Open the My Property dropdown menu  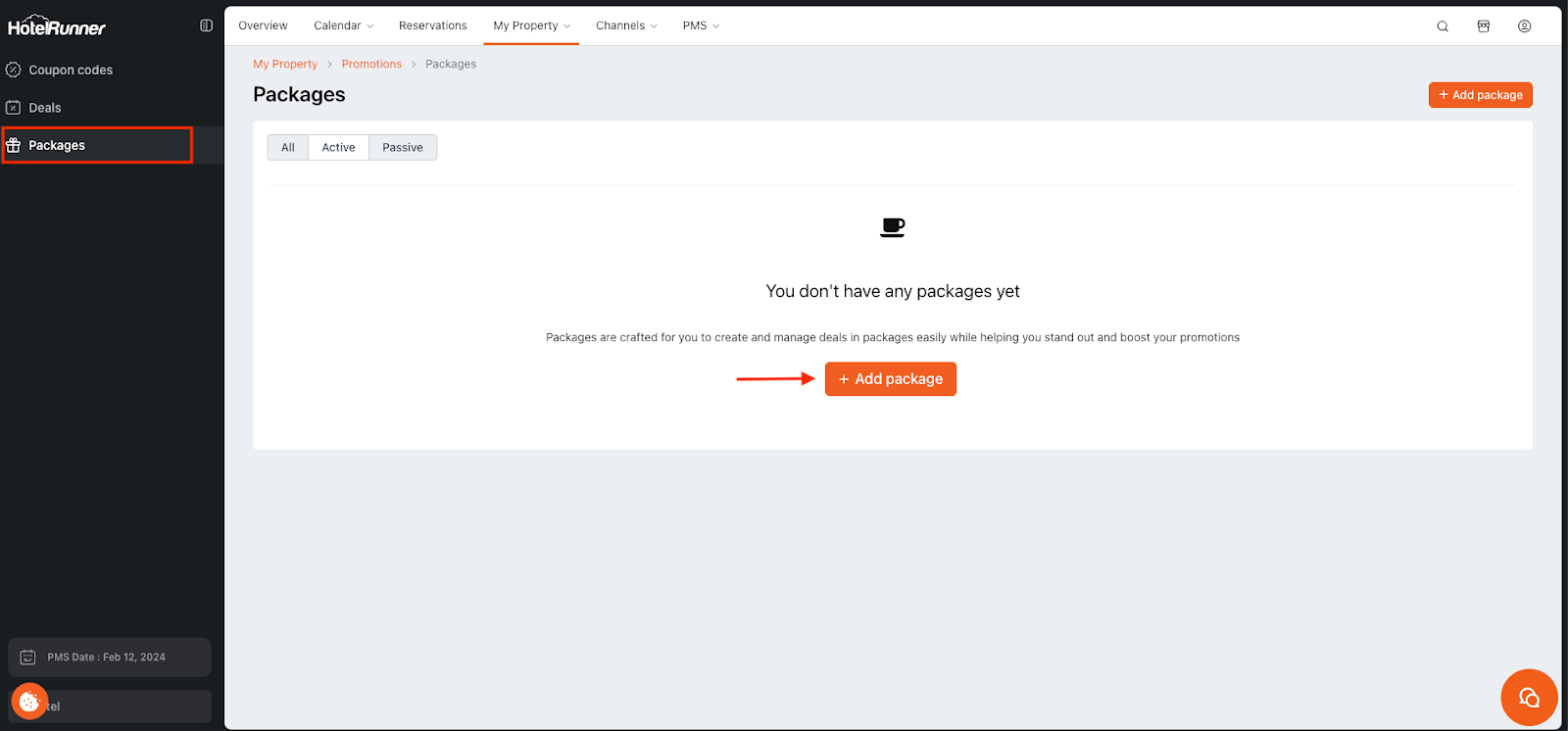[x=531, y=25]
